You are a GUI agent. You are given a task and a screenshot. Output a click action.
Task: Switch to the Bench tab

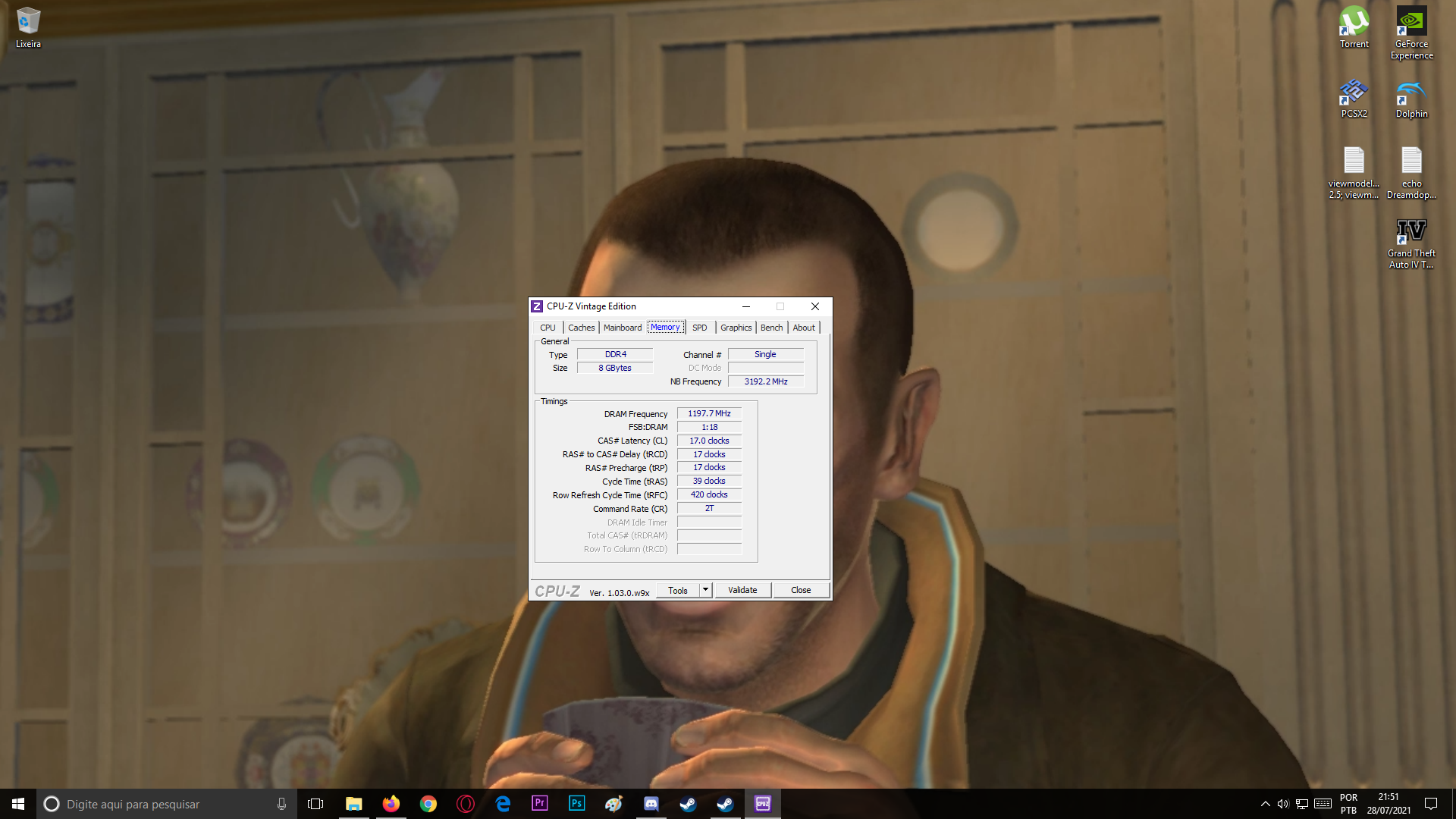click(x=772, y=328)
